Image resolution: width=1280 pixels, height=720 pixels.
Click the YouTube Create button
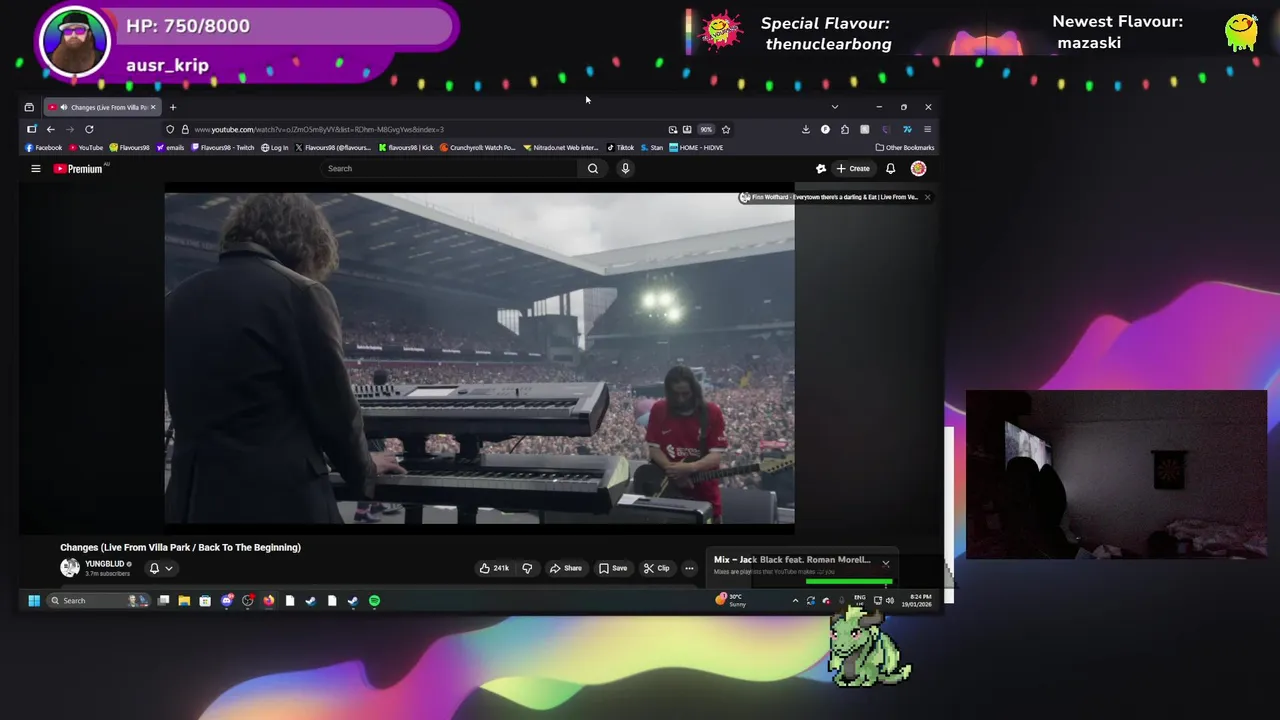(853, 169)
